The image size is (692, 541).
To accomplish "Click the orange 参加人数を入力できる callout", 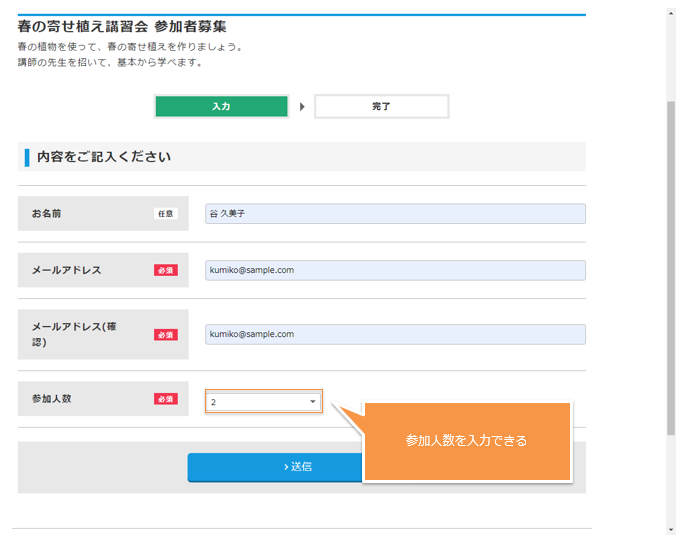I will pyautogui.click(x=466, y=441).
